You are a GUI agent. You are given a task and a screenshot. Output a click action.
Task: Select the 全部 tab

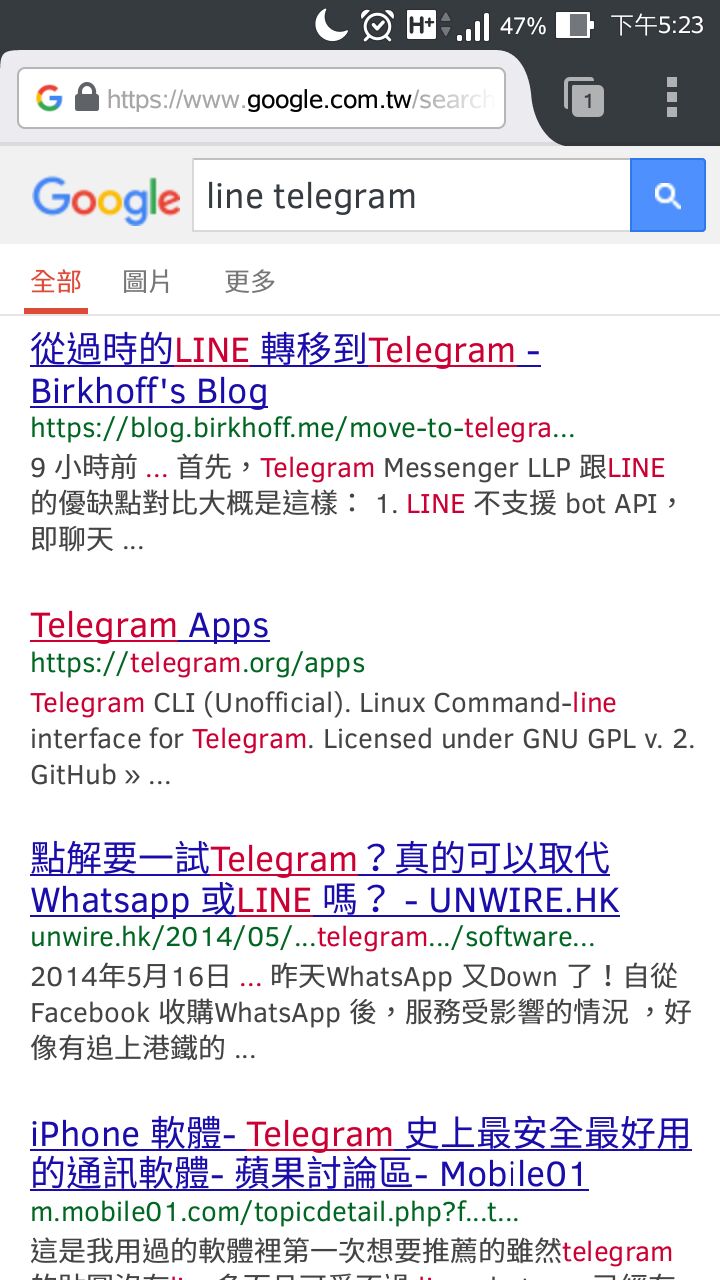[x=56, y=281]
